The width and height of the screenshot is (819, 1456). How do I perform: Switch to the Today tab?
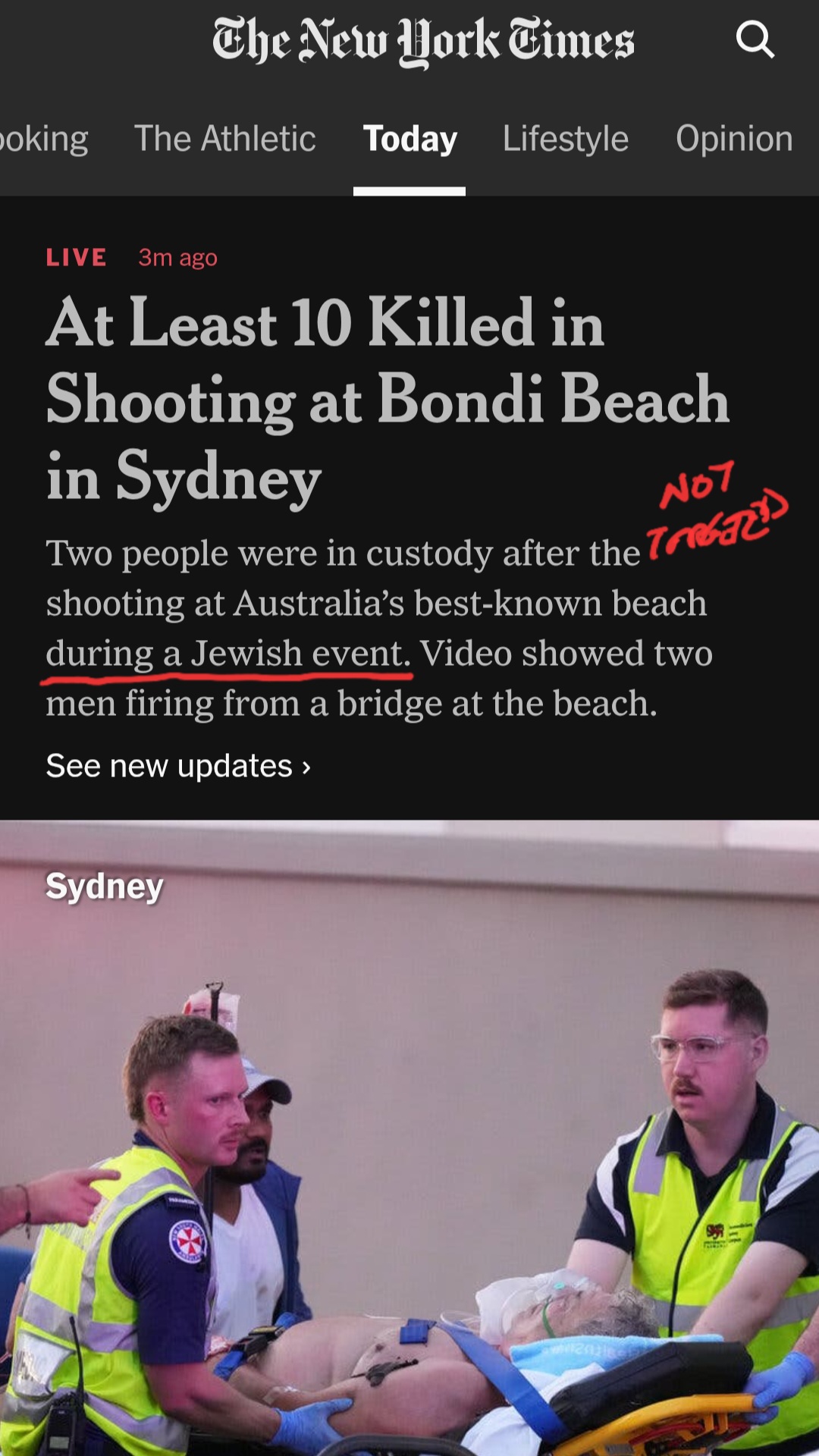(409, 139)
